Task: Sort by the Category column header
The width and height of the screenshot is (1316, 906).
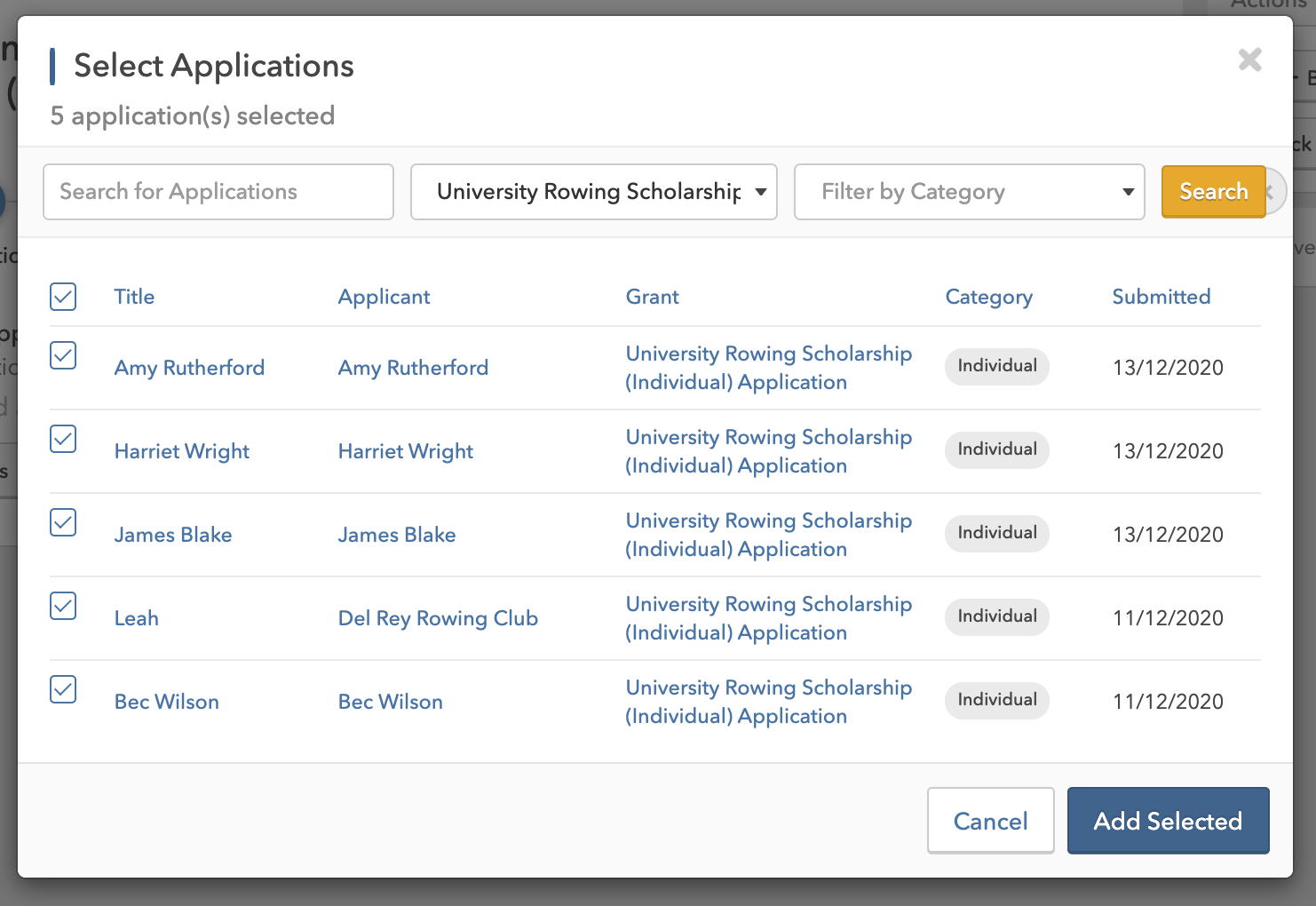Action: click(x=988, y=297)
